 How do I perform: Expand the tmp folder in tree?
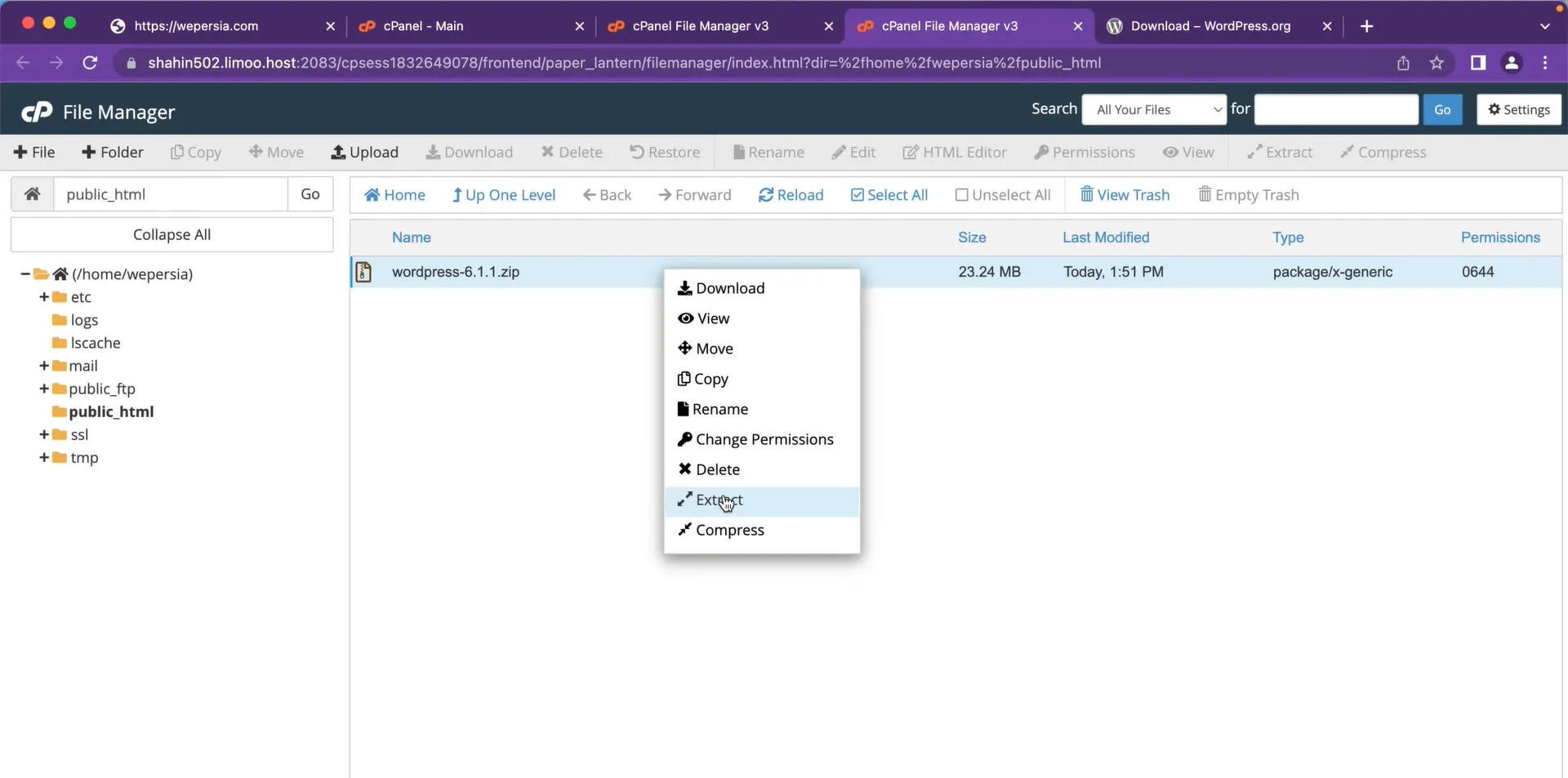click(44, 457)
